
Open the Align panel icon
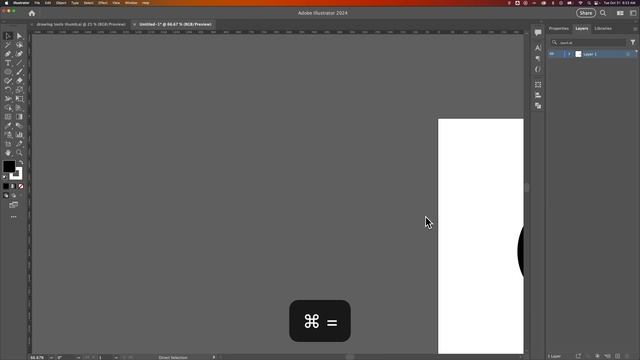pyautogui.click(x=538, y=95)
